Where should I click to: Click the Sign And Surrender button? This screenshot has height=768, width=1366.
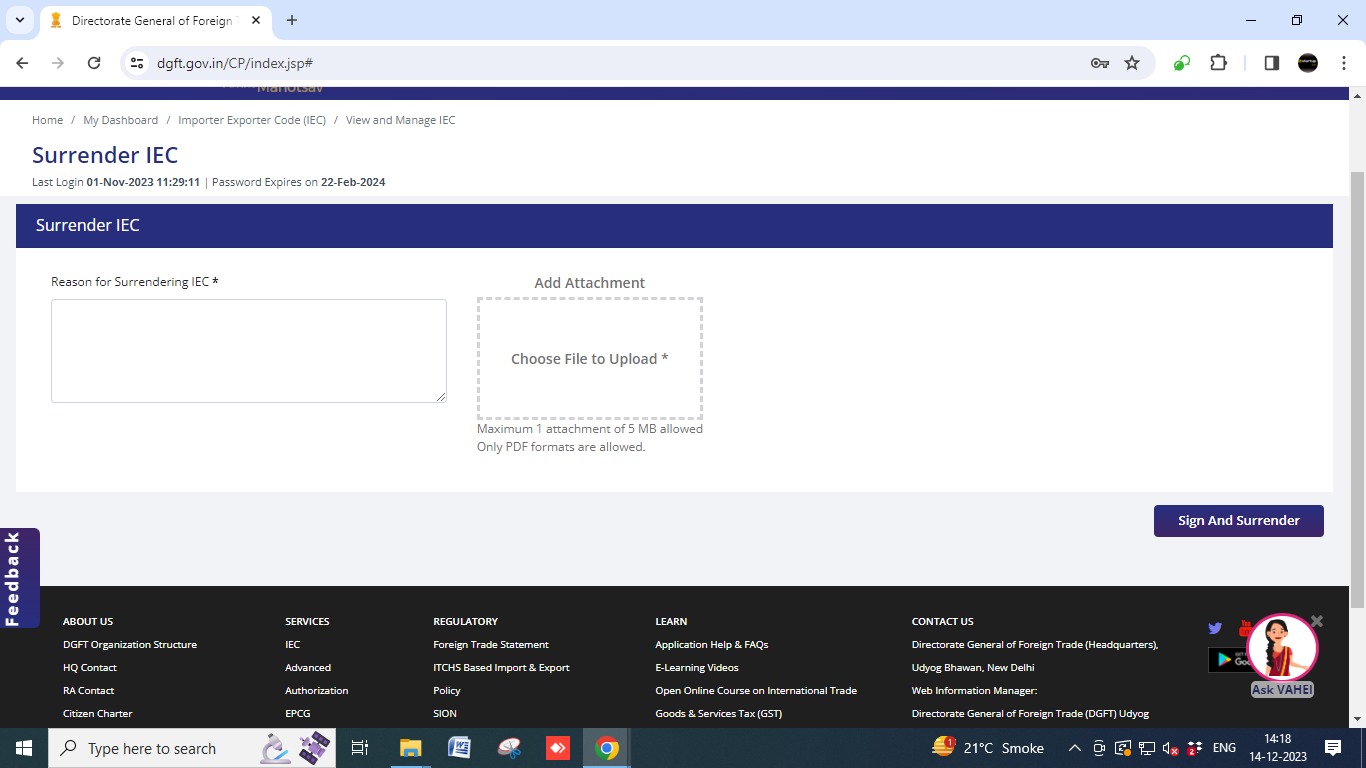click(x=1239, y=521)
